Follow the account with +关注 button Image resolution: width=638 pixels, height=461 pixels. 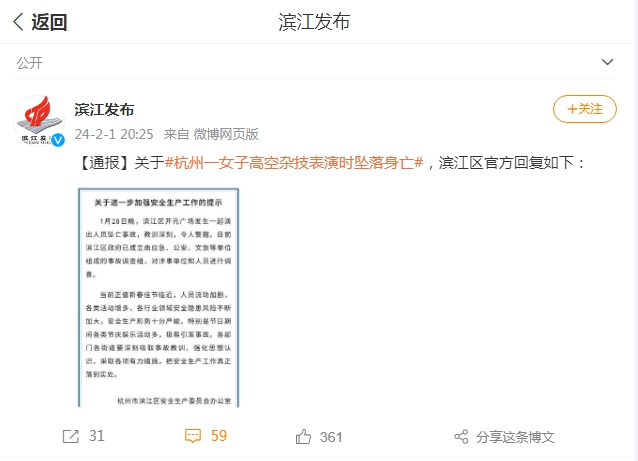pos(585,109)
